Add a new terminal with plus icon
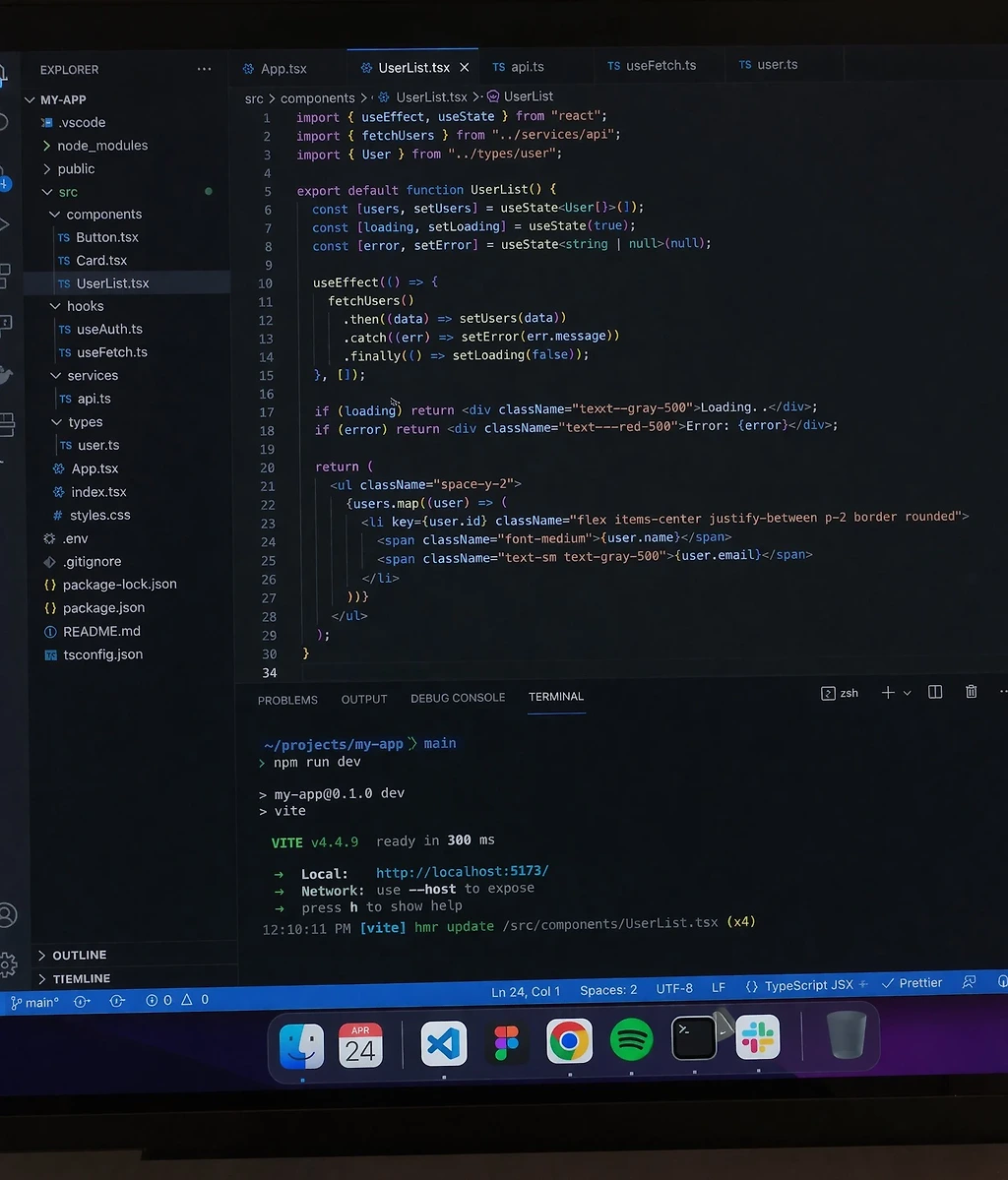Screen dimensions: 1008x1180 pyautogui.click(x=888, y=693)
